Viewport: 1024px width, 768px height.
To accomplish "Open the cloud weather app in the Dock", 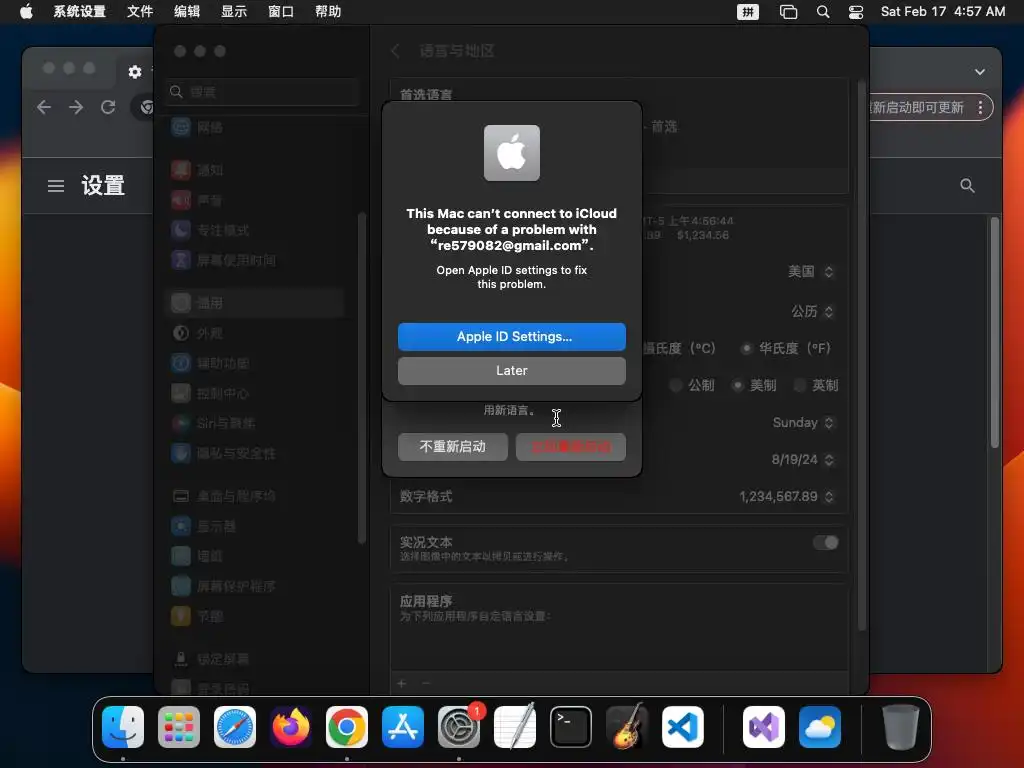I will tap(820, 727).
